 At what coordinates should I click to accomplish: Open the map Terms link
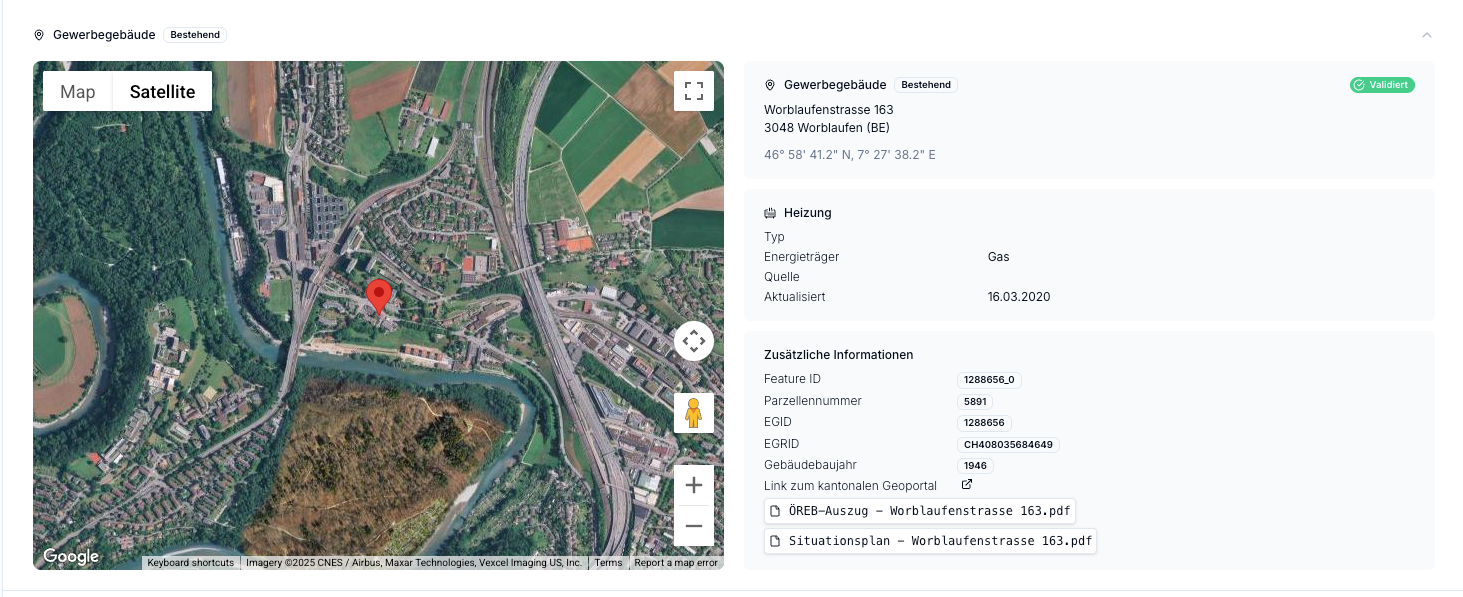pyautogui.click(x=608, y=563)
